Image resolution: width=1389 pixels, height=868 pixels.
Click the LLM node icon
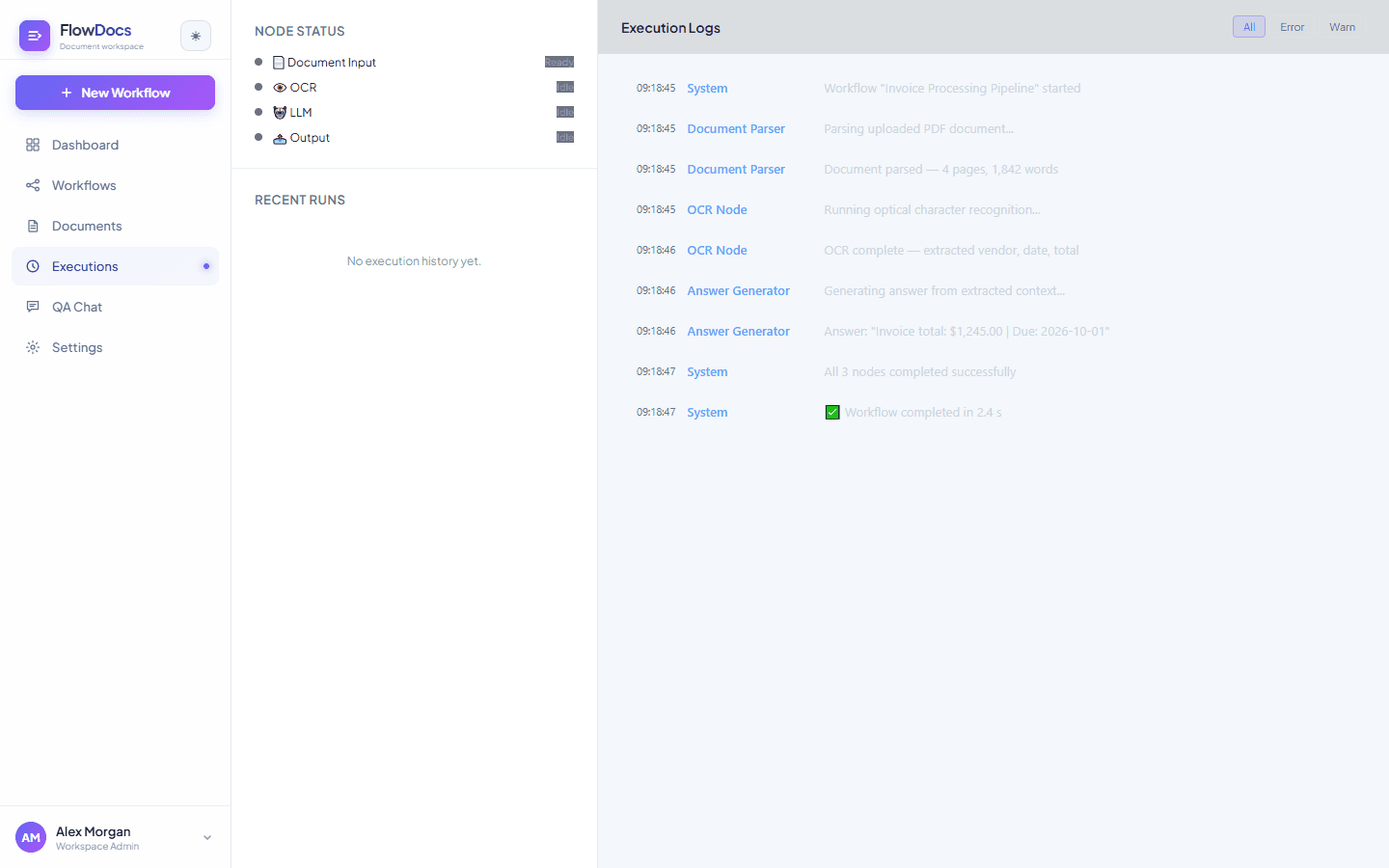280,113
